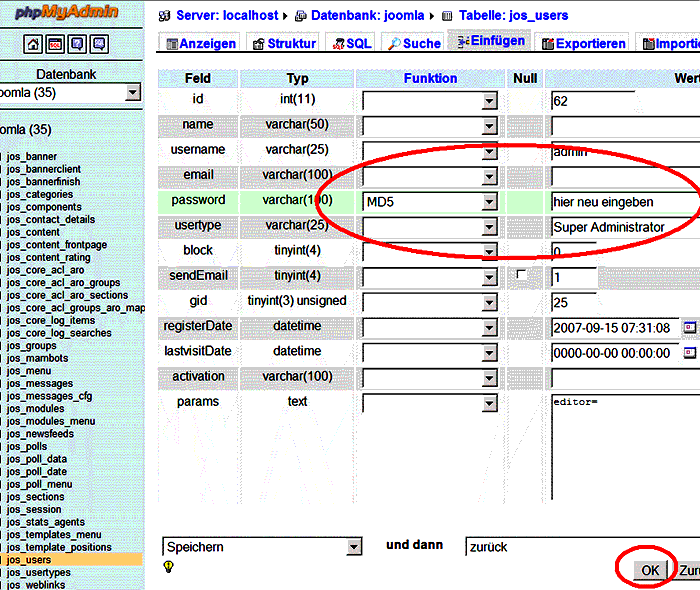
Task: Open calendar picker for lastvisitDate
Action: point(689,353)
